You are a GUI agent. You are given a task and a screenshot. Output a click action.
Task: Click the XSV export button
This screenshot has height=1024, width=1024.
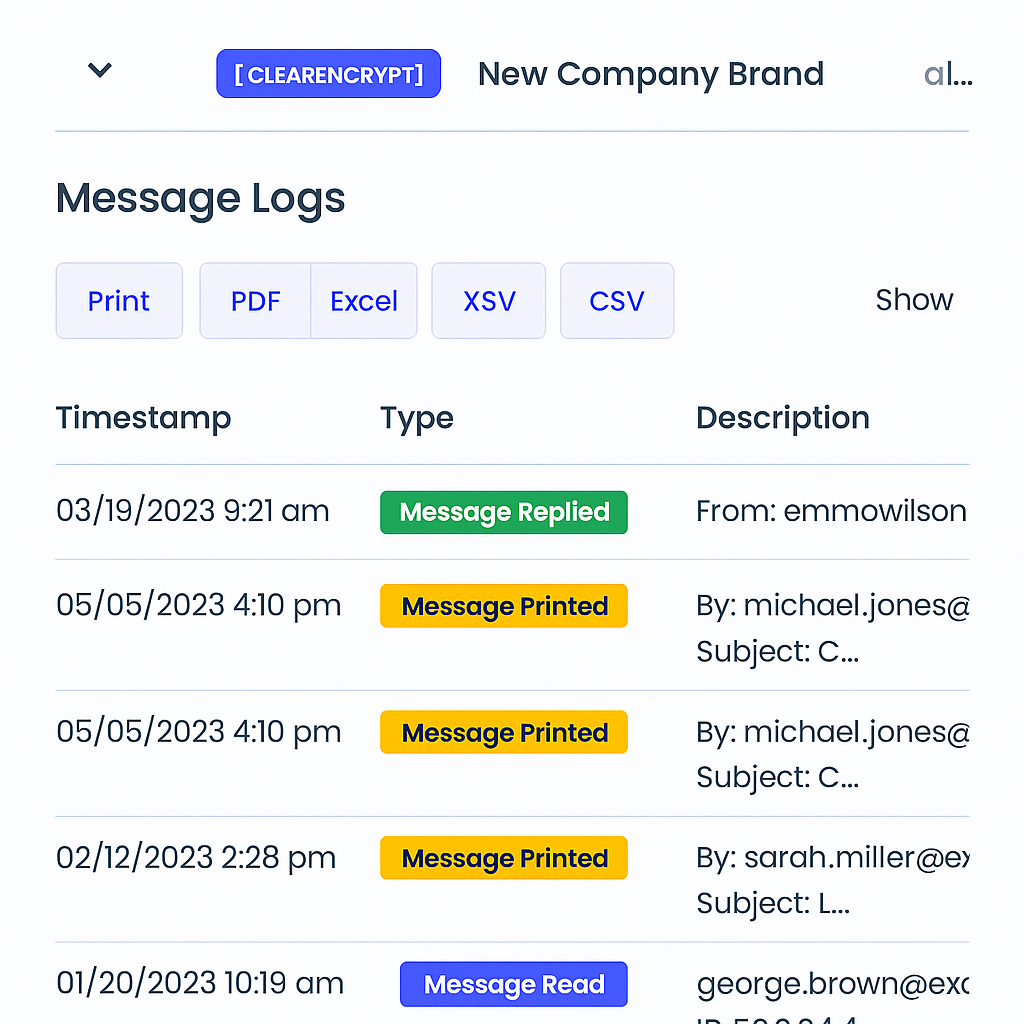click(488, 300)
